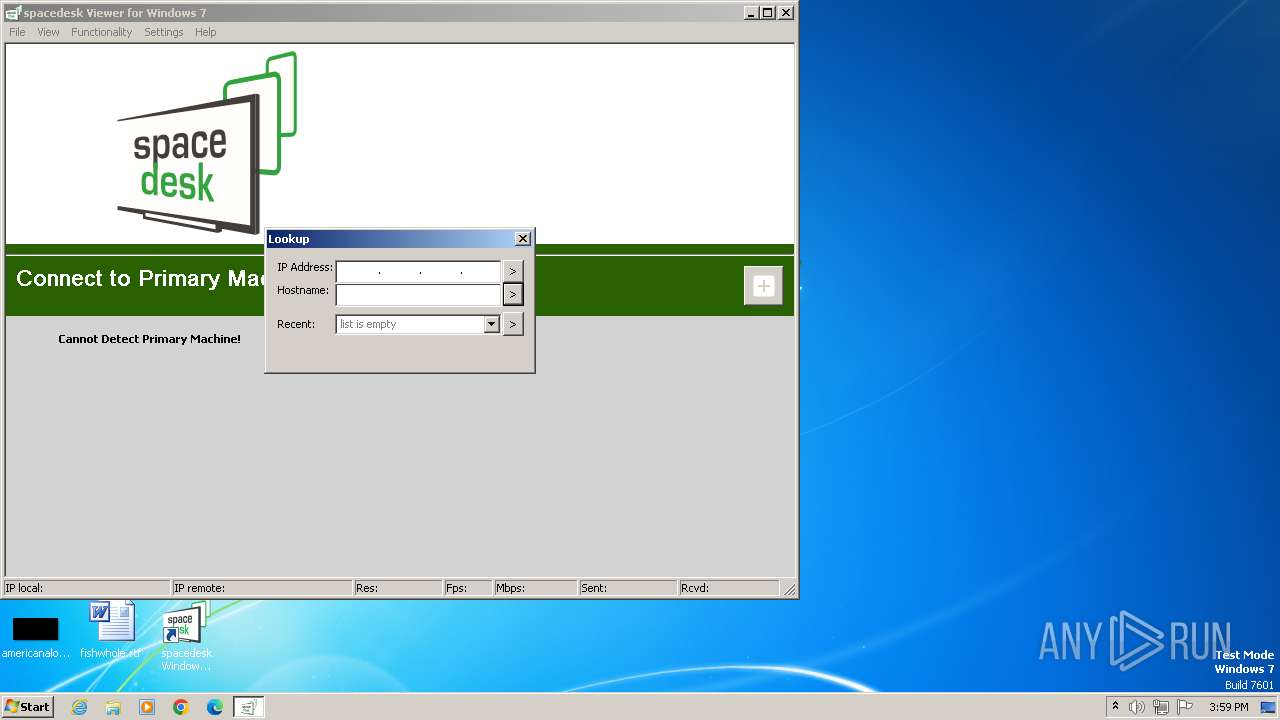Click the spacedesk window title bar icon

(x=13, y=13)
